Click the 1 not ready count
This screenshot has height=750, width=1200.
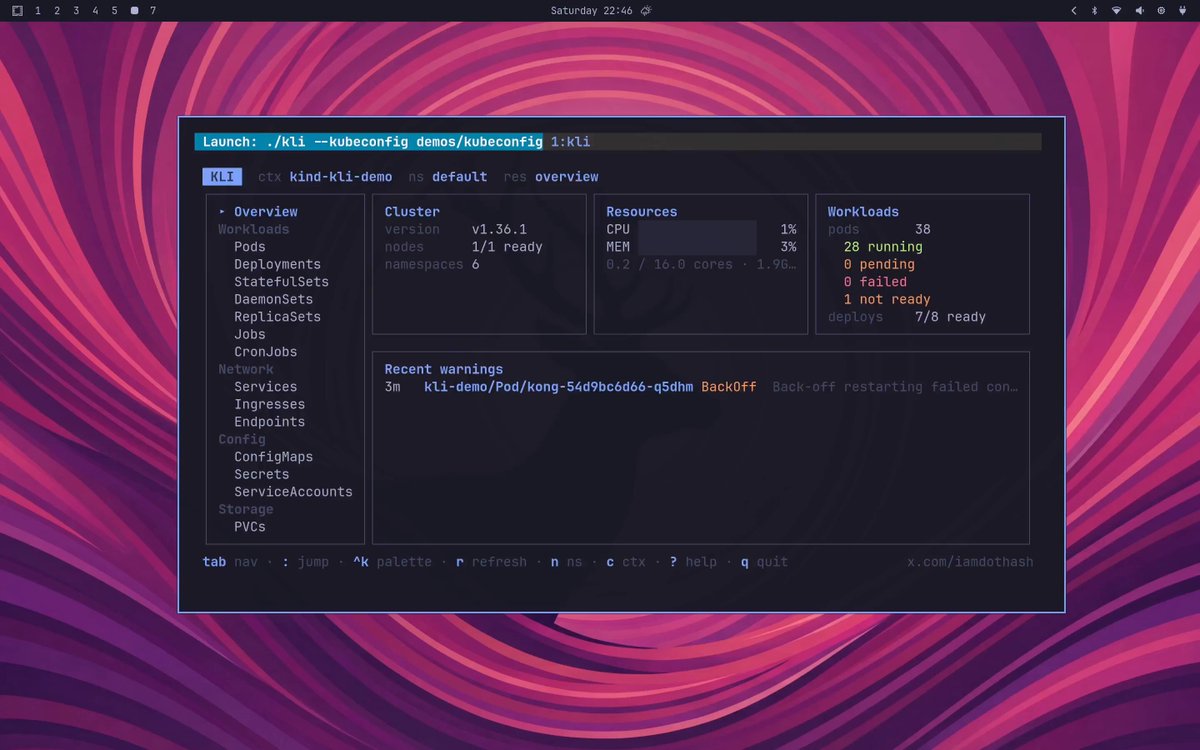click(x=887, y=299)
